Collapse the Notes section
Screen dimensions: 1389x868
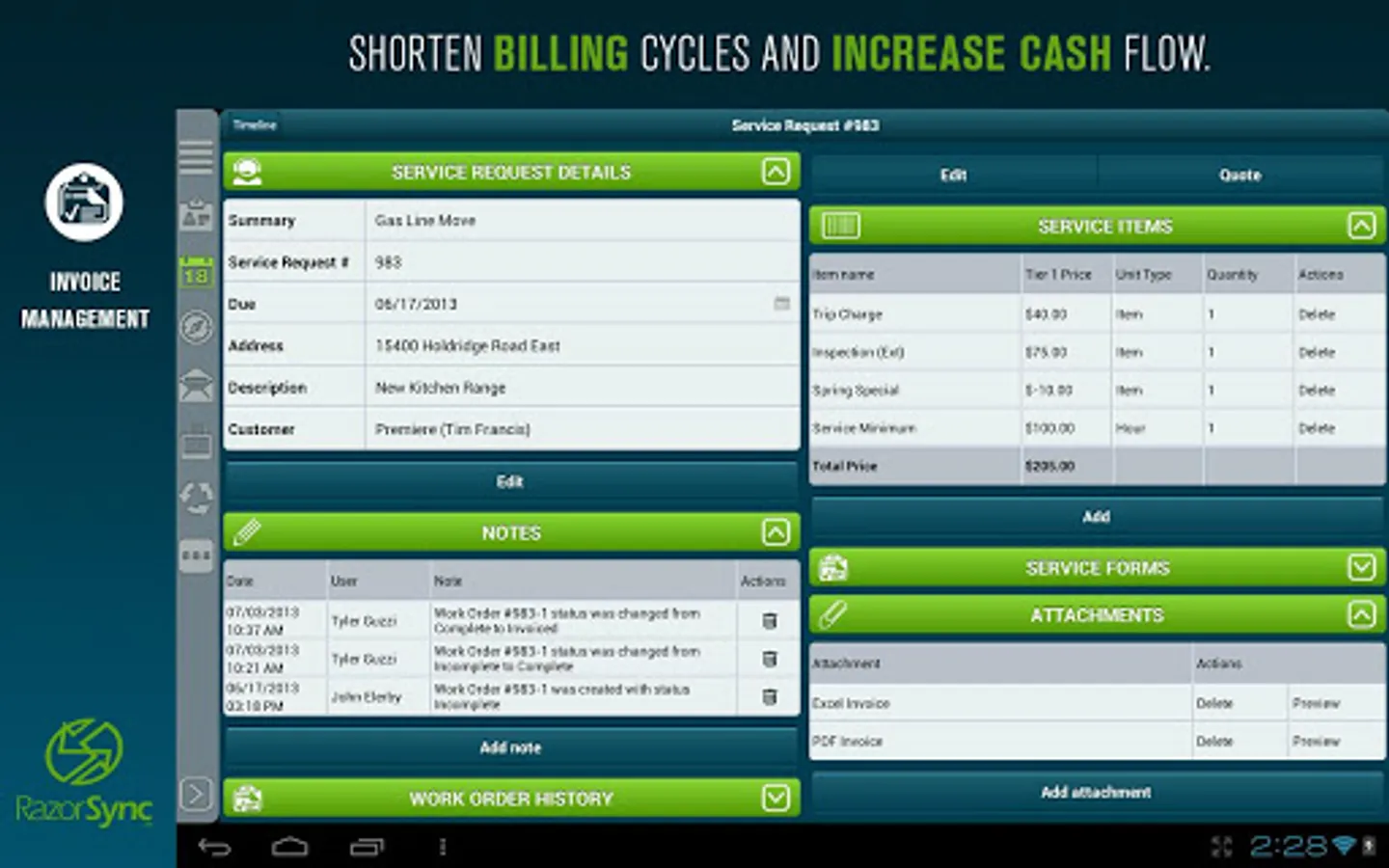coord(776,532)
